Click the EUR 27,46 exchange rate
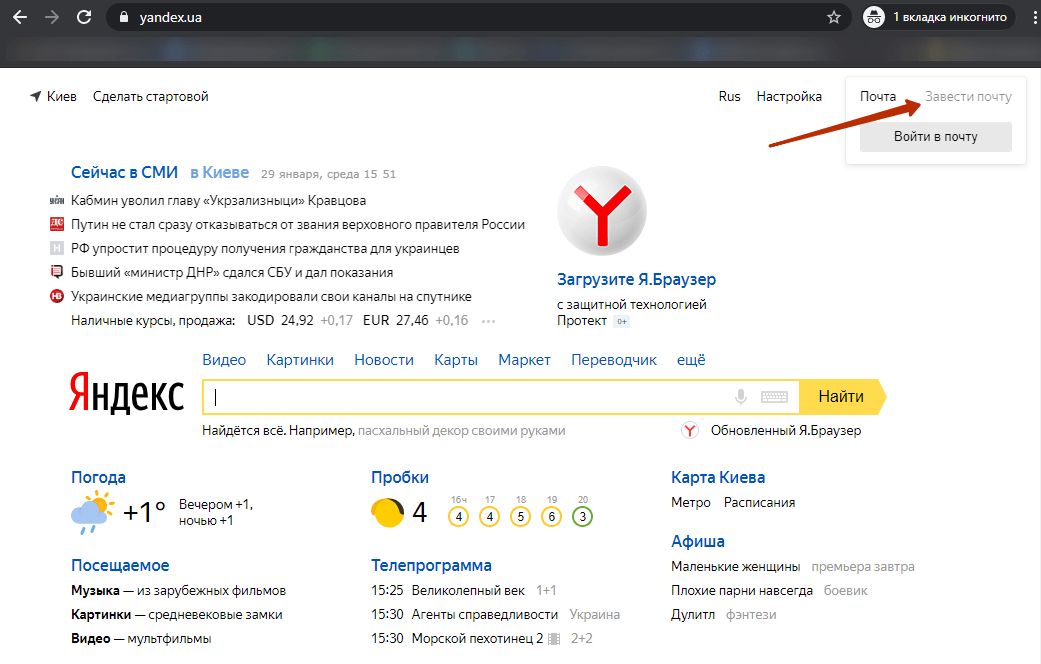This screenshot has height=664, width=1041. coord(396,320)
